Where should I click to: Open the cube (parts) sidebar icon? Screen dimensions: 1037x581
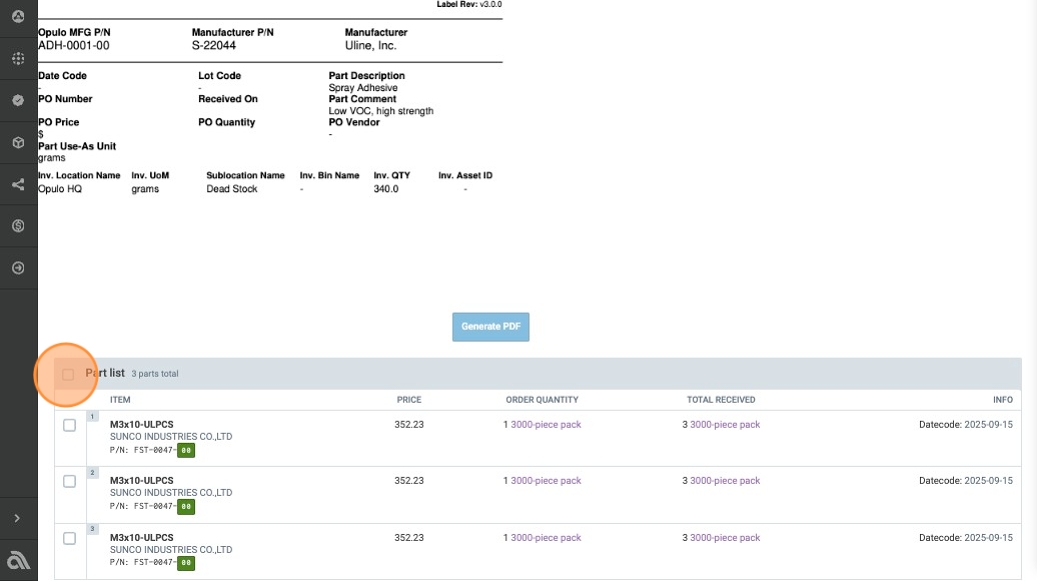click(18, 142)
